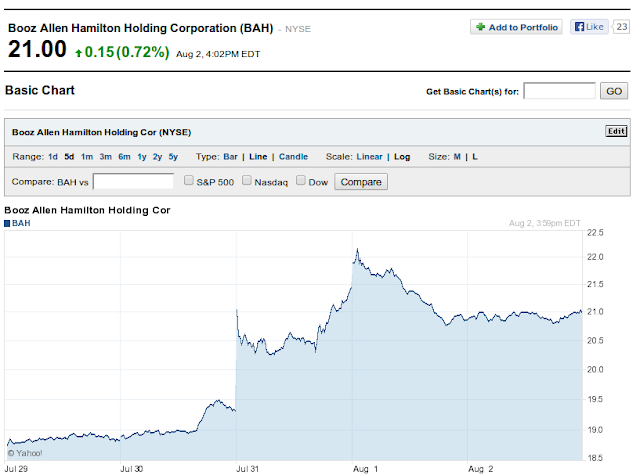This screenshot has width=640, height=475.
Task: Click the blue BAH legend square
Action: coord(7,223)
